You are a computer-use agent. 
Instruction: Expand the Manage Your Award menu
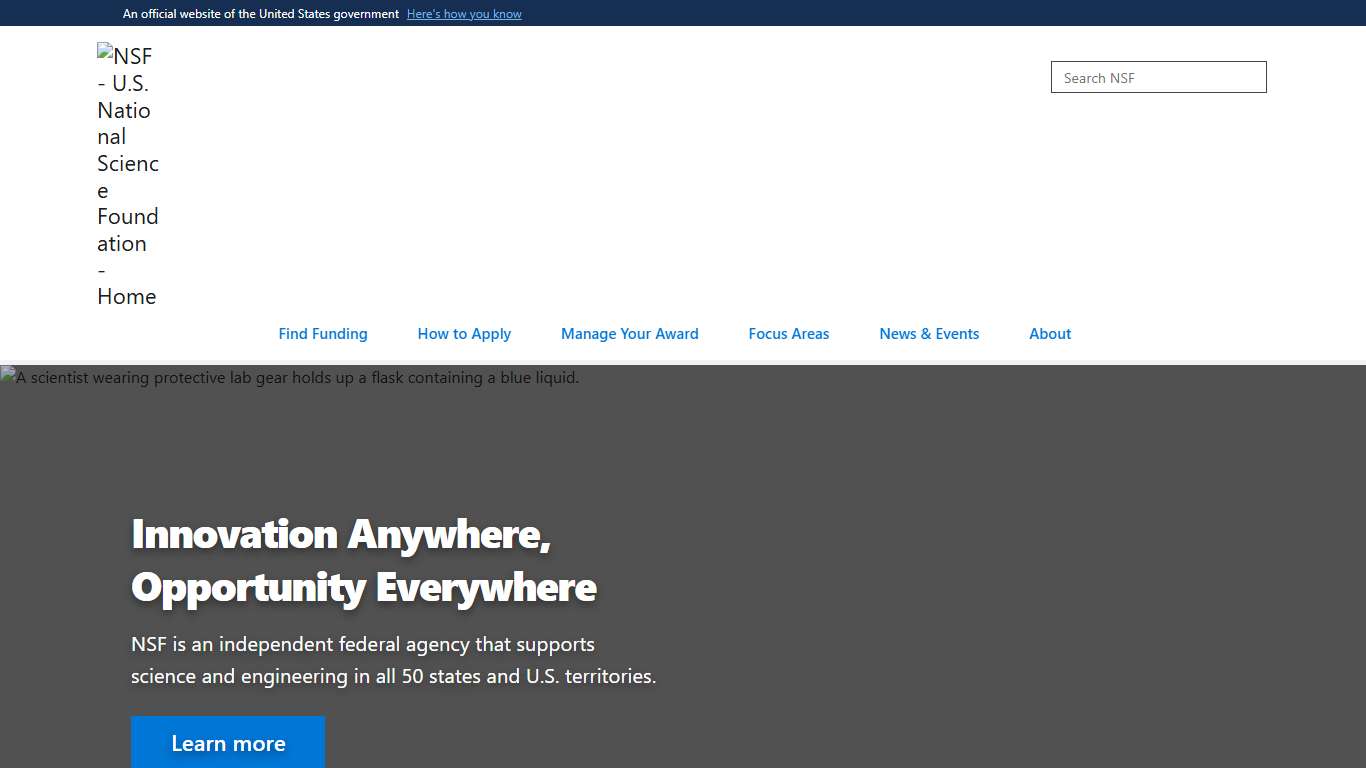coord(629,334)
